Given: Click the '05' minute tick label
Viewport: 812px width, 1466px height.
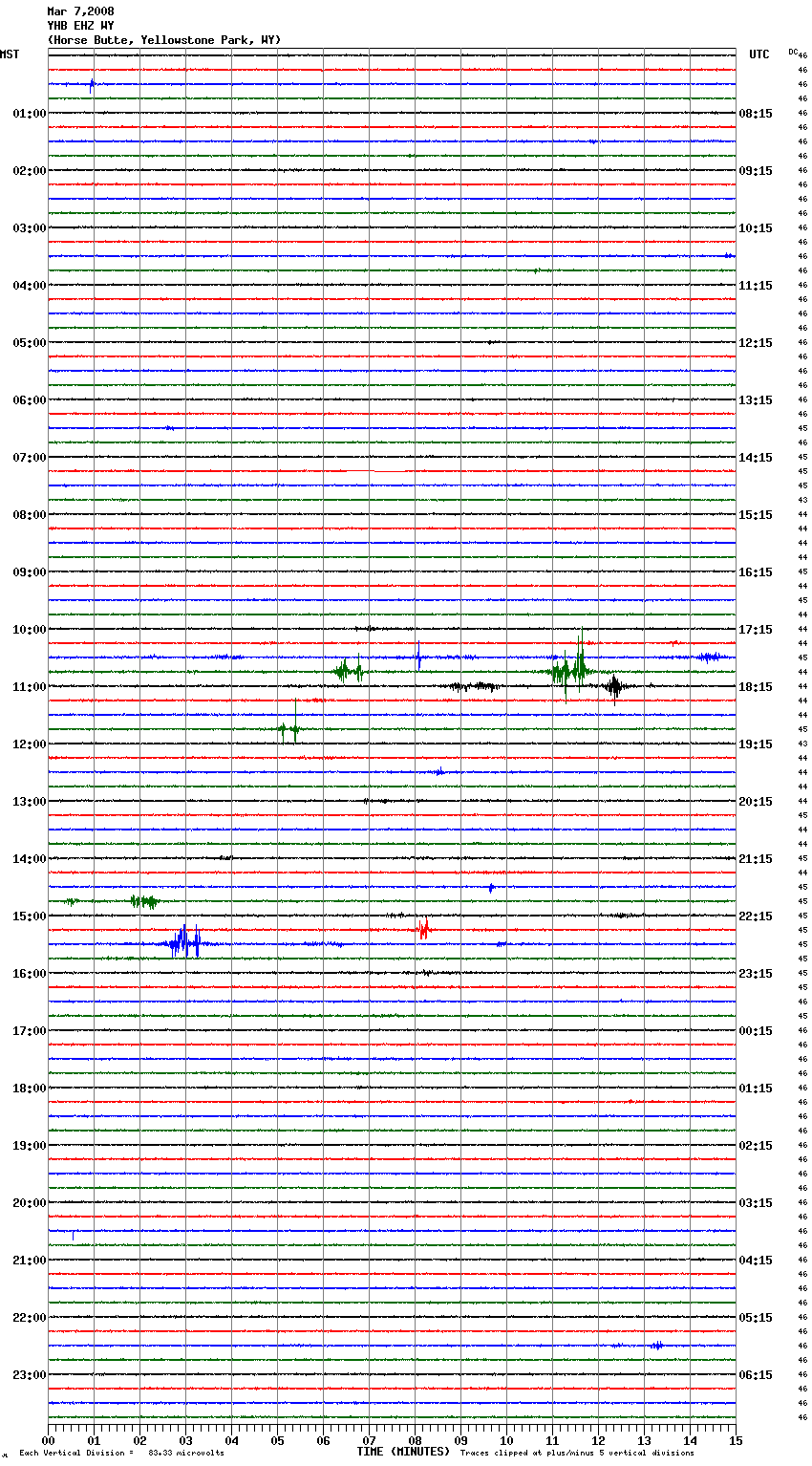Looking at the screenshot, I should tap(277, 1440).
